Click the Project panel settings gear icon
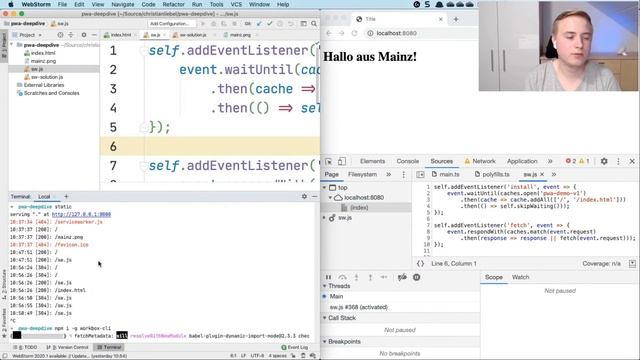 pos(84,35)
